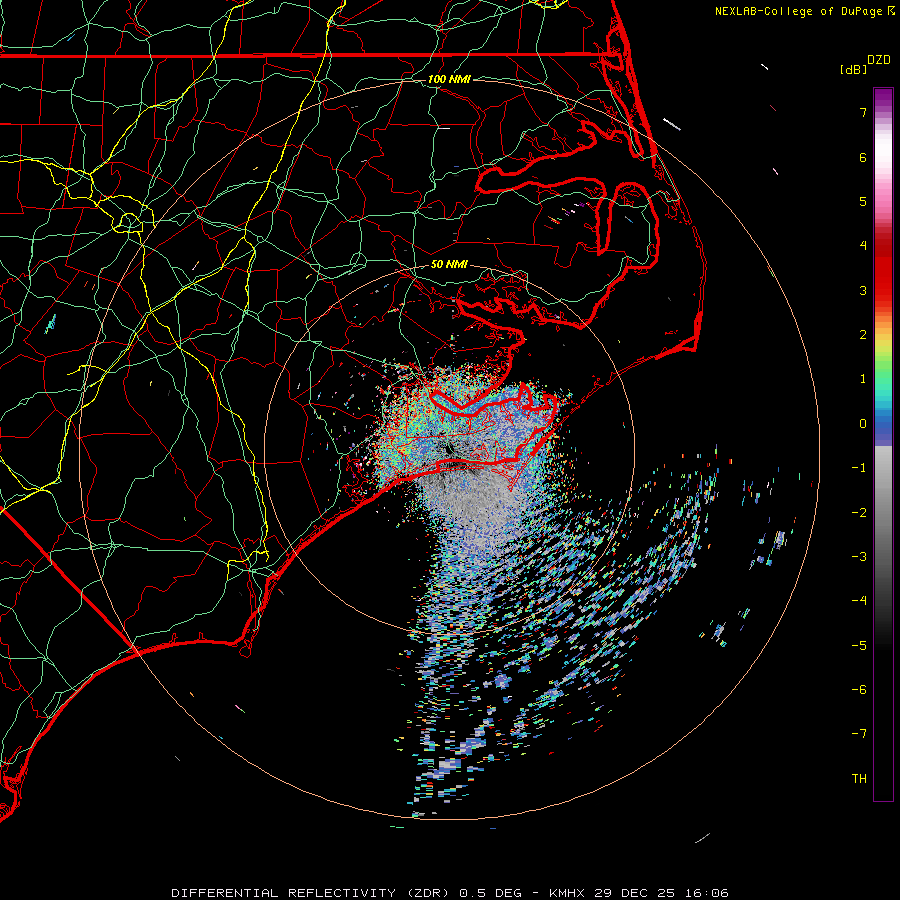The height and width of the screenshot is (900, 900).
Task: Click the -2 value on the scale
Action: [x=859, y=513]
